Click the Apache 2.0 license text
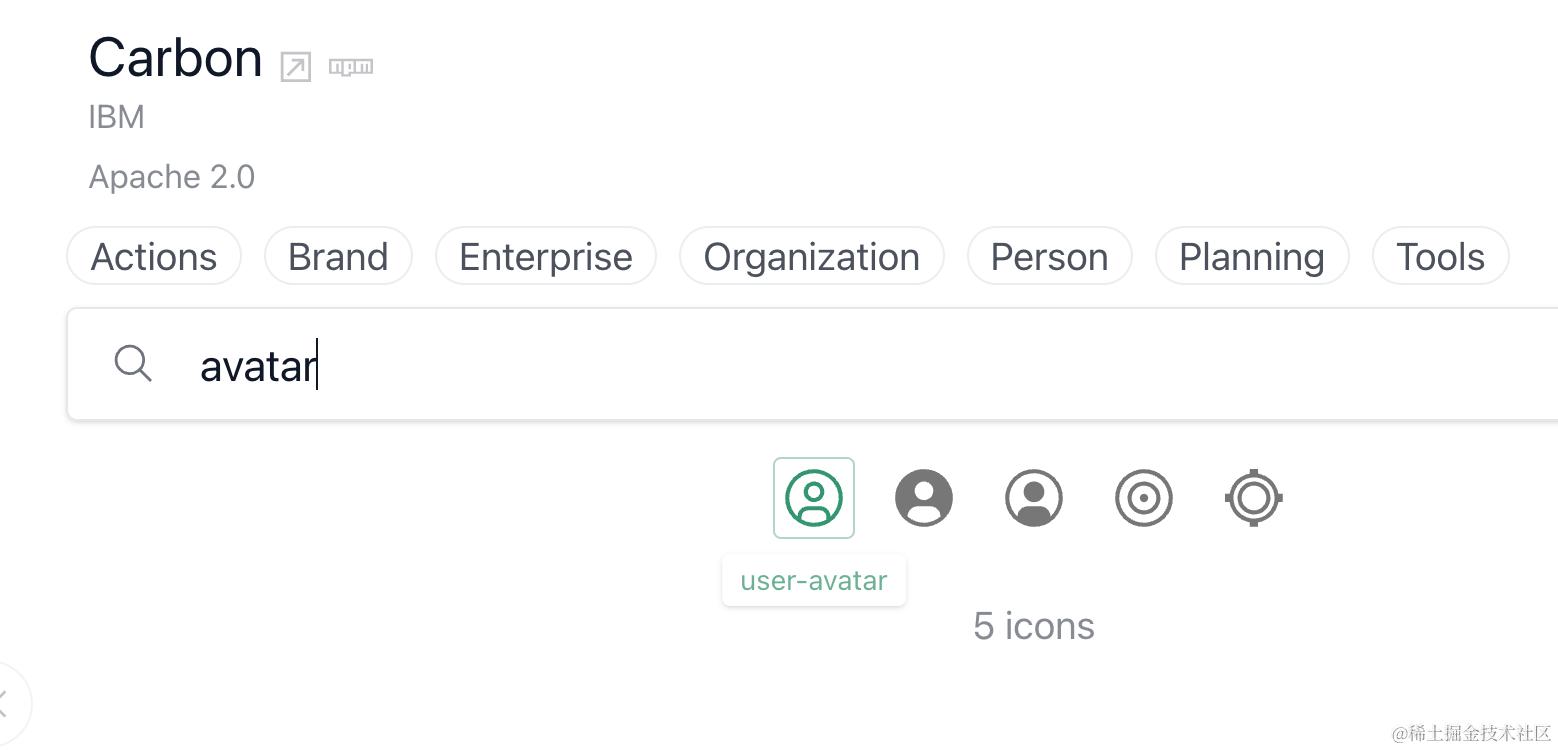 tap(172, 177)
